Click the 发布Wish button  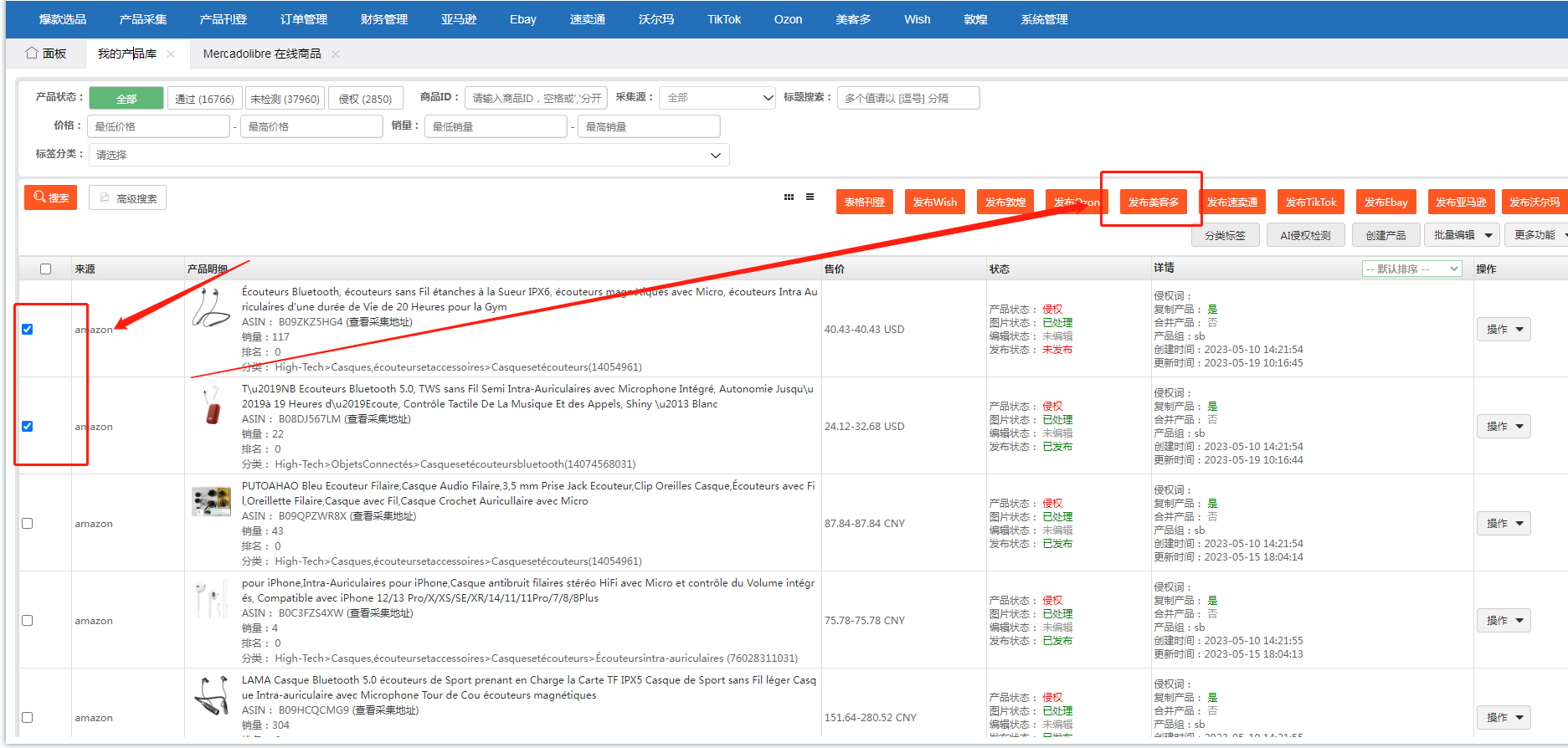[935, 202]
